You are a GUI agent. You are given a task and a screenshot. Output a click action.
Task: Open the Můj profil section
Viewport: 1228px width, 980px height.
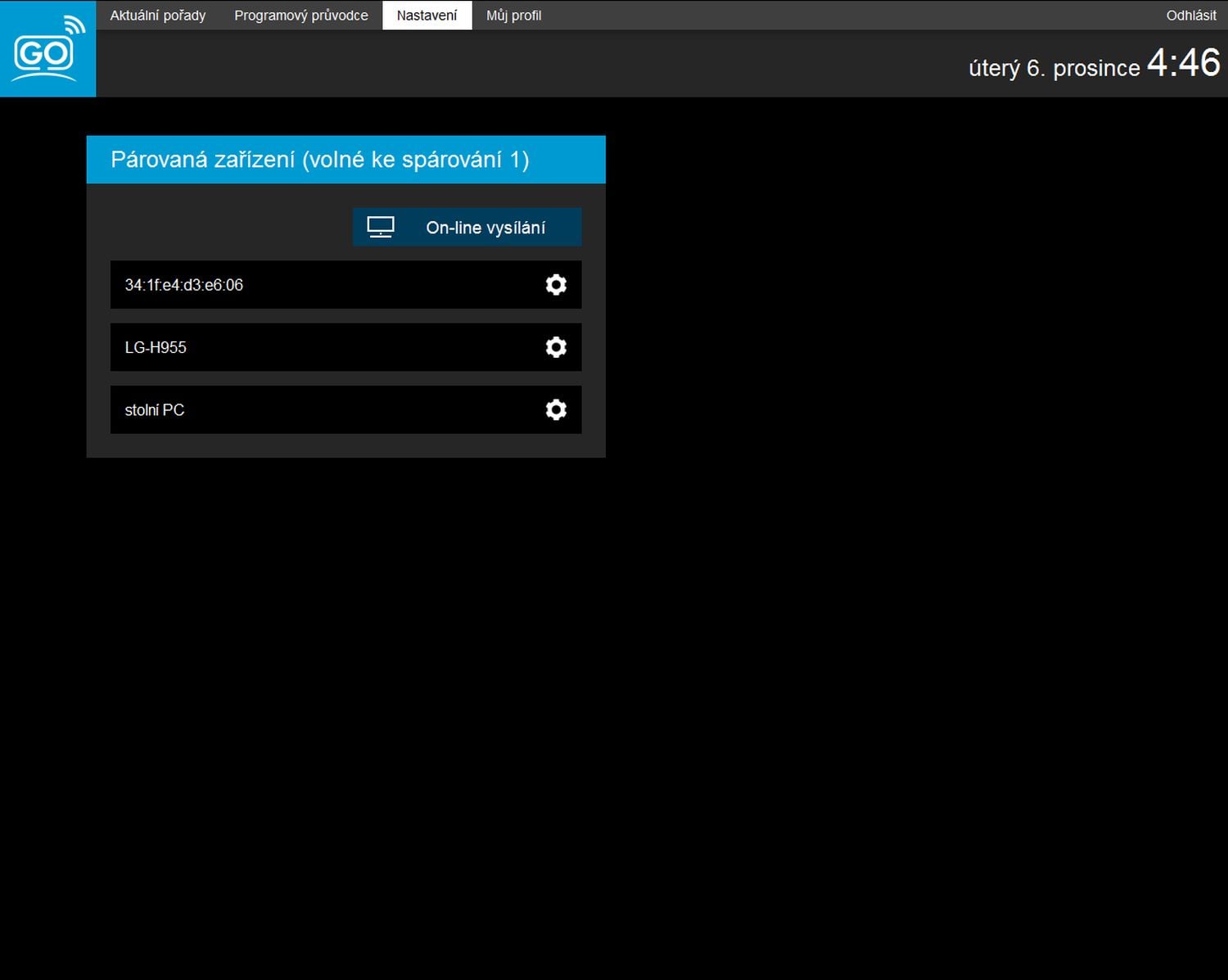click(x=513, y=15)
